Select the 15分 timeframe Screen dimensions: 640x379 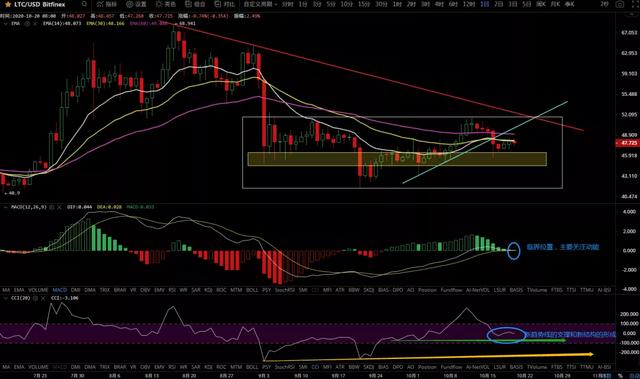(363, 4)
